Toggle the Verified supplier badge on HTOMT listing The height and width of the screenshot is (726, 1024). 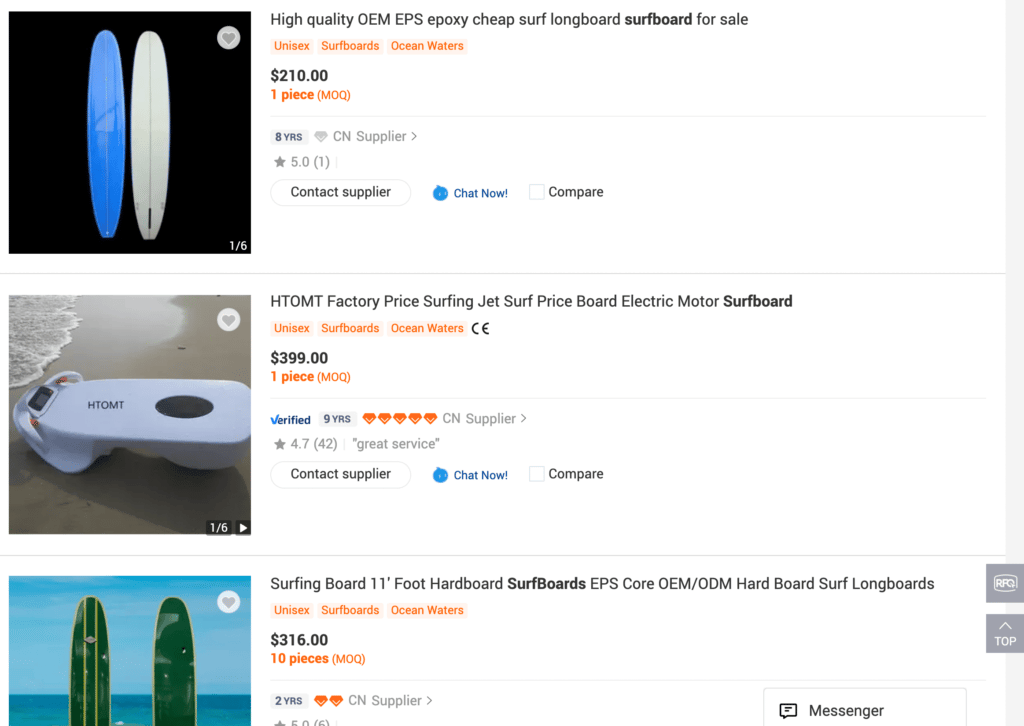click(290, 419)
